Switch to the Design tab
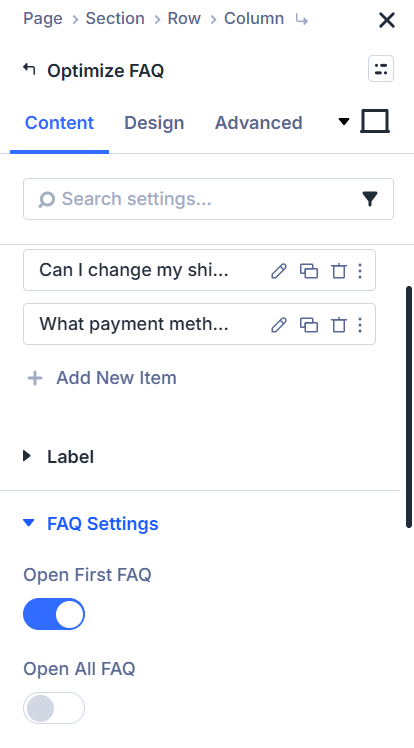This screenshot has height=748, width=414. [x=154, y=123]
